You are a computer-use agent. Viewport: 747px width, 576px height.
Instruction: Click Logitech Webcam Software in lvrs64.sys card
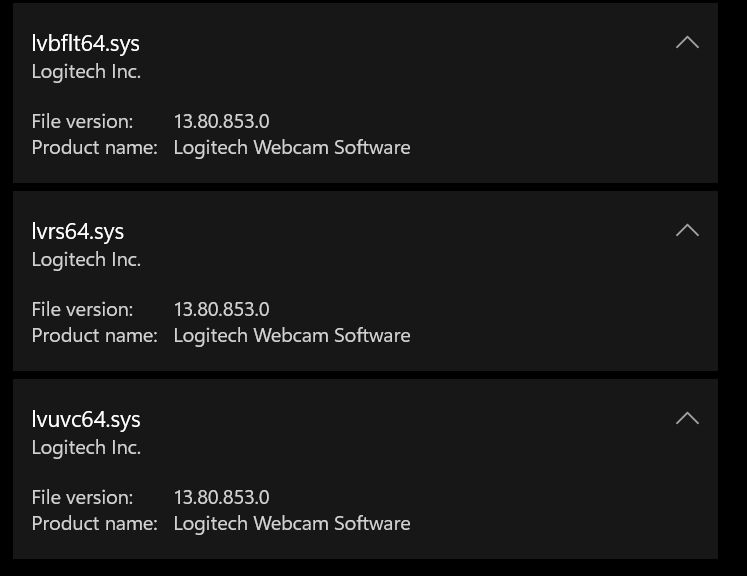click(x=292, y=335)
